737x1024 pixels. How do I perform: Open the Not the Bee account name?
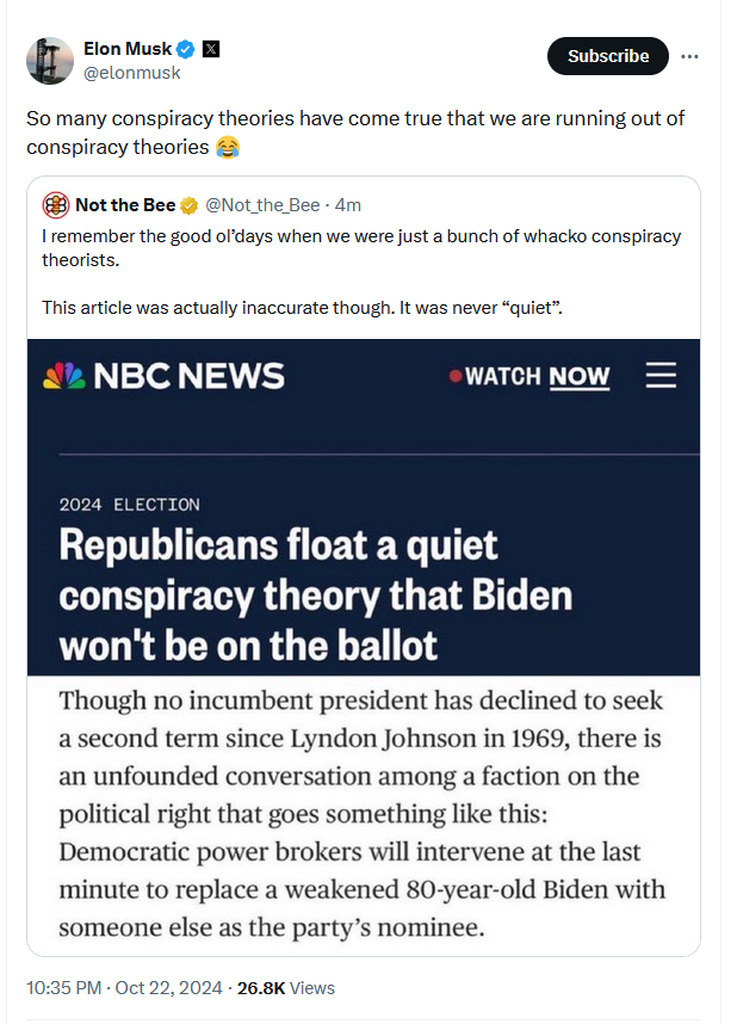point(125,205)
